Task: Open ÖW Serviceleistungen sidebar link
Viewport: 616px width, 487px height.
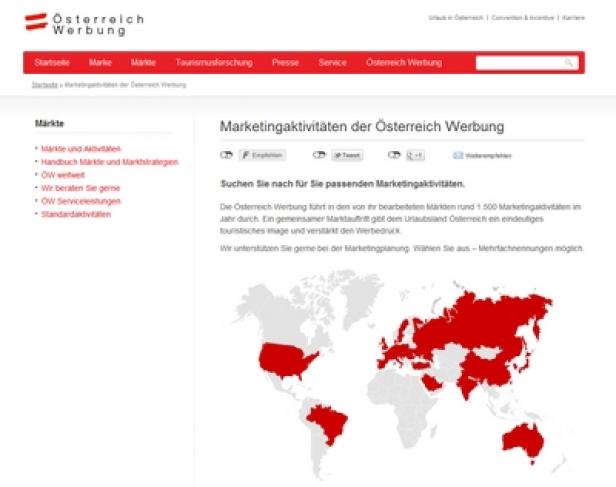Action: point(81,201)
